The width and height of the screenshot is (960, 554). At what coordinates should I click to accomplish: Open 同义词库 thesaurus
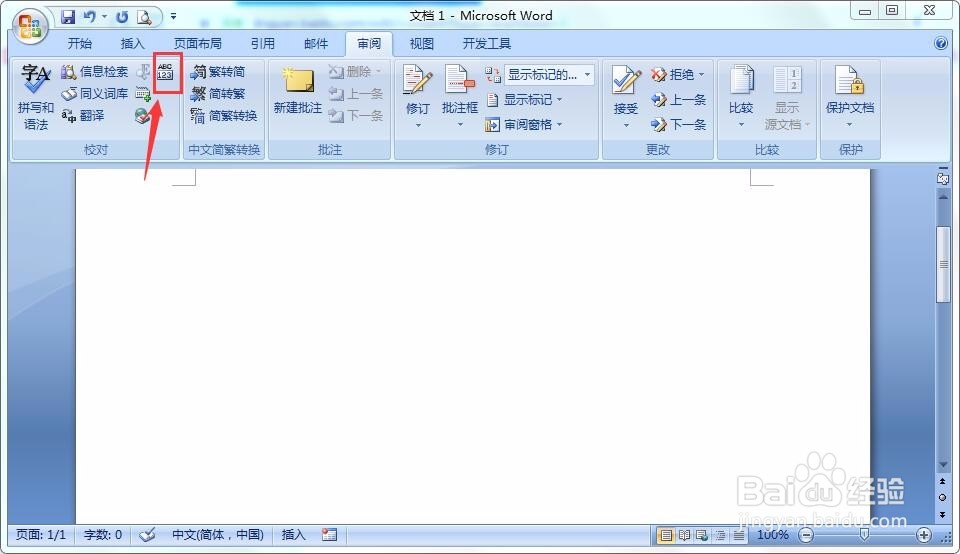(95, 94)
